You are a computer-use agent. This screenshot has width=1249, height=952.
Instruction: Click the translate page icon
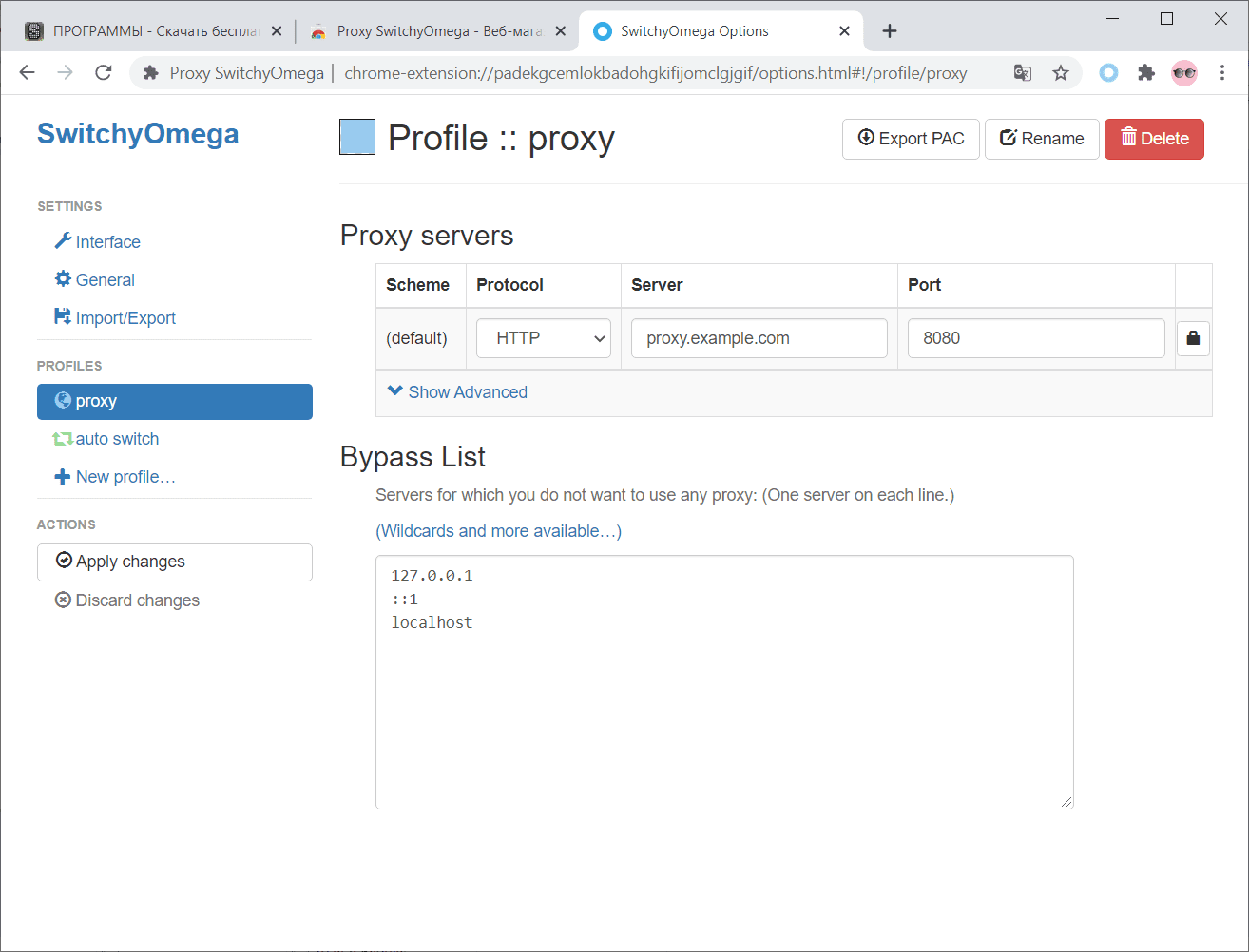pyautogui.click(x=1023, y=73)
